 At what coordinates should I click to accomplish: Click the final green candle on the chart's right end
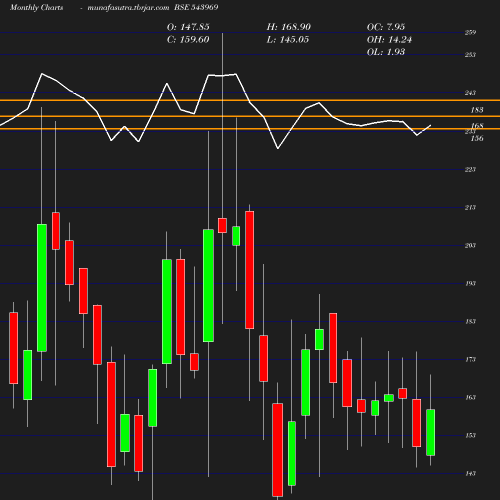click(x=430, y=432)
